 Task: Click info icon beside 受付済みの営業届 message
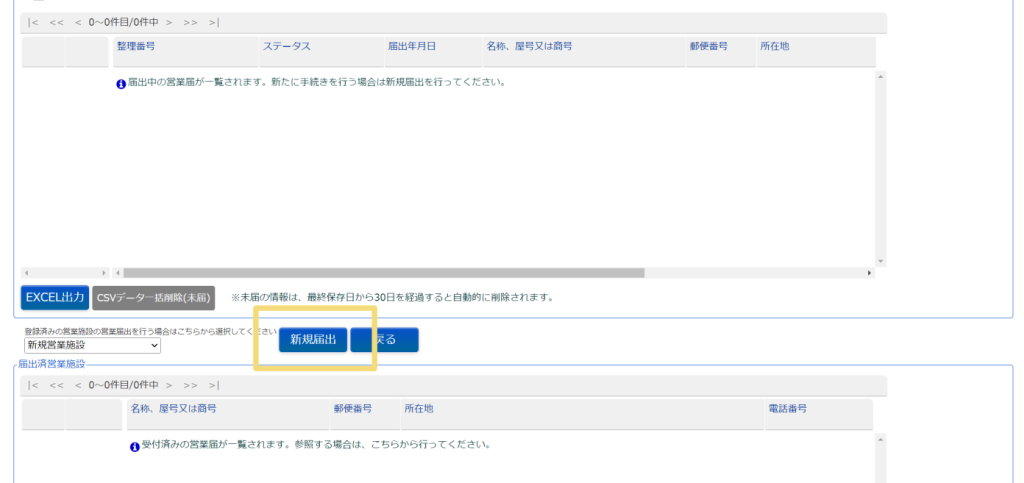135,446
